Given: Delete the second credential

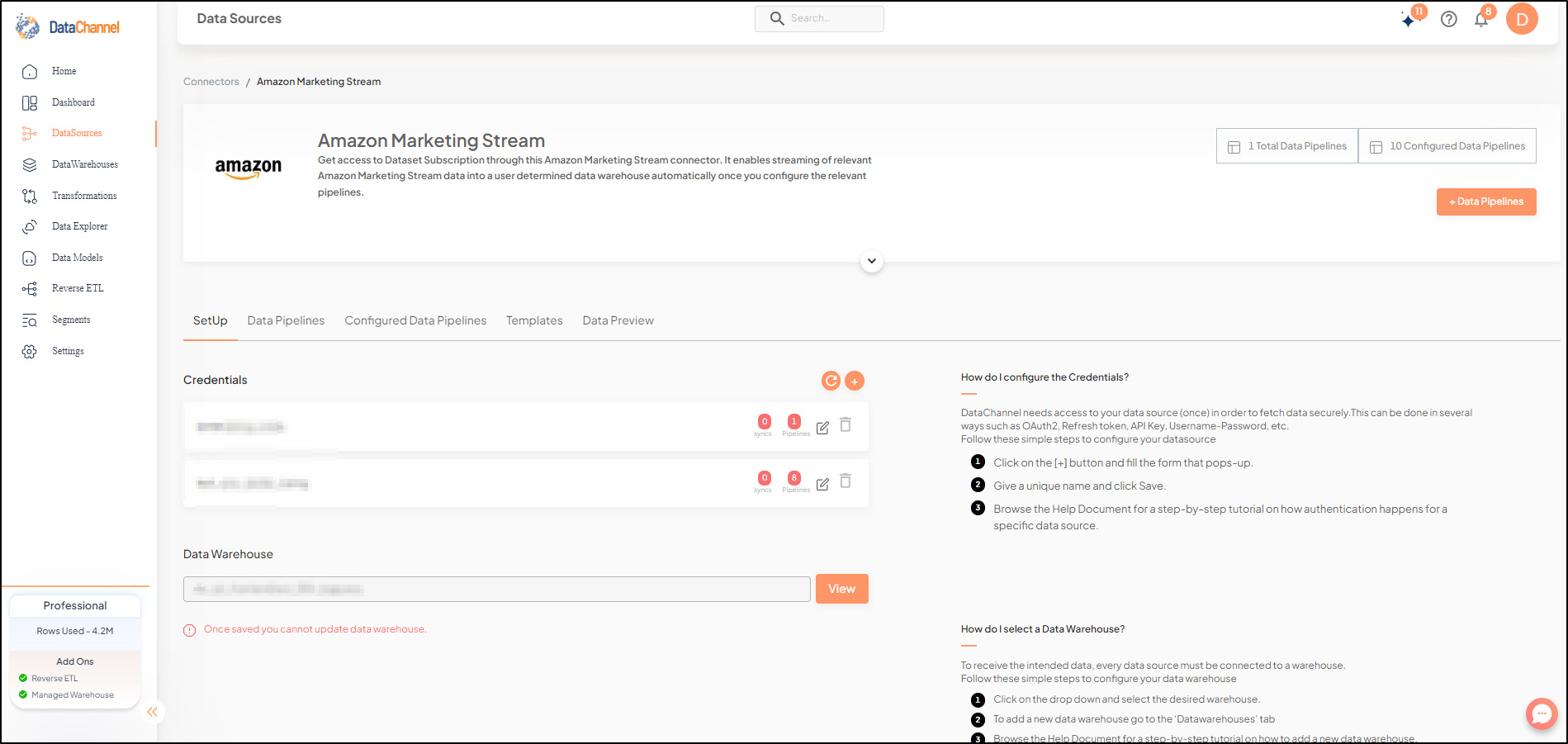Looking at the screenshot, I should [846, 481].
